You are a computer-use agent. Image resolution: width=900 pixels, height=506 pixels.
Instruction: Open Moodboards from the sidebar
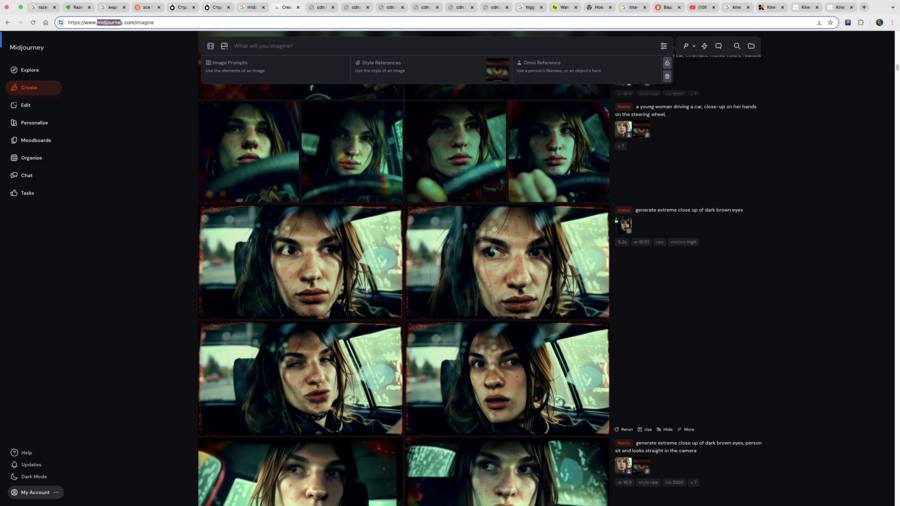[x=35, y=140]
